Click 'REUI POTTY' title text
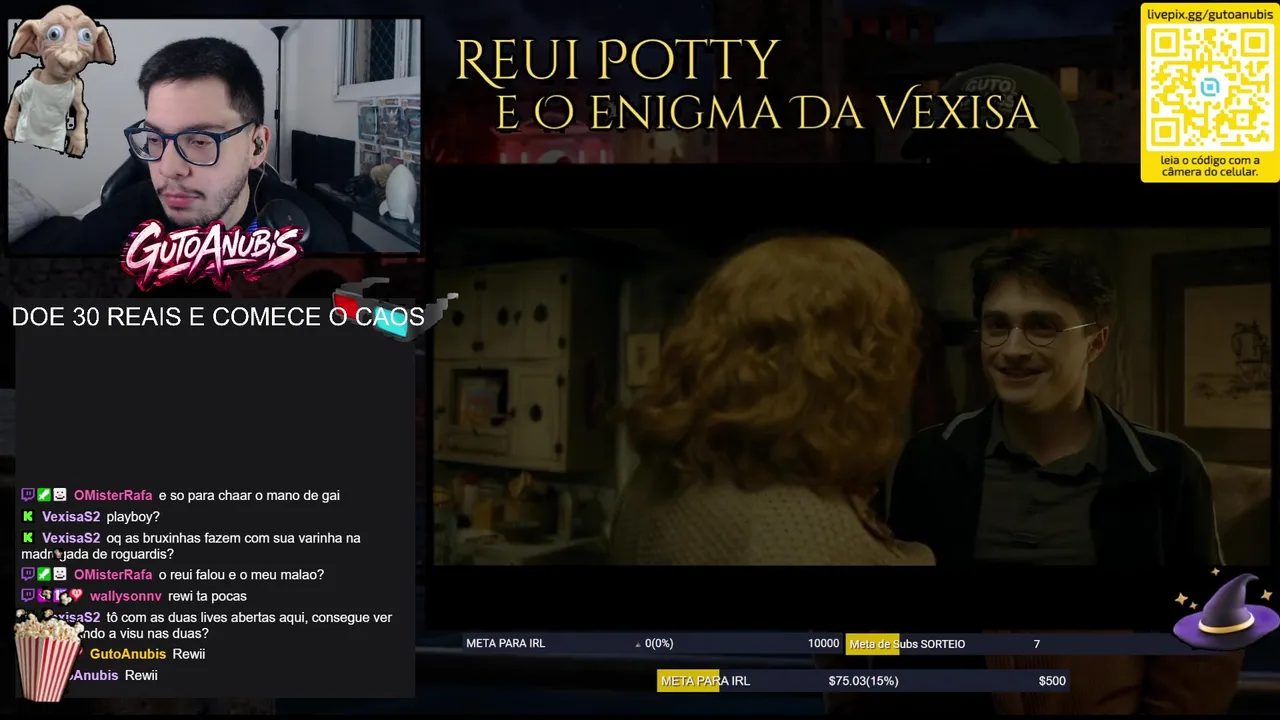The width and height of the screenshot is (1280, 720). 617,62
